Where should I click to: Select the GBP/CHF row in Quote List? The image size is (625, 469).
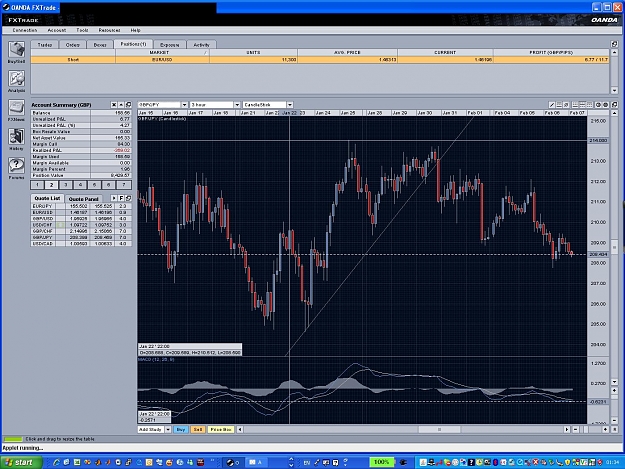81,231
